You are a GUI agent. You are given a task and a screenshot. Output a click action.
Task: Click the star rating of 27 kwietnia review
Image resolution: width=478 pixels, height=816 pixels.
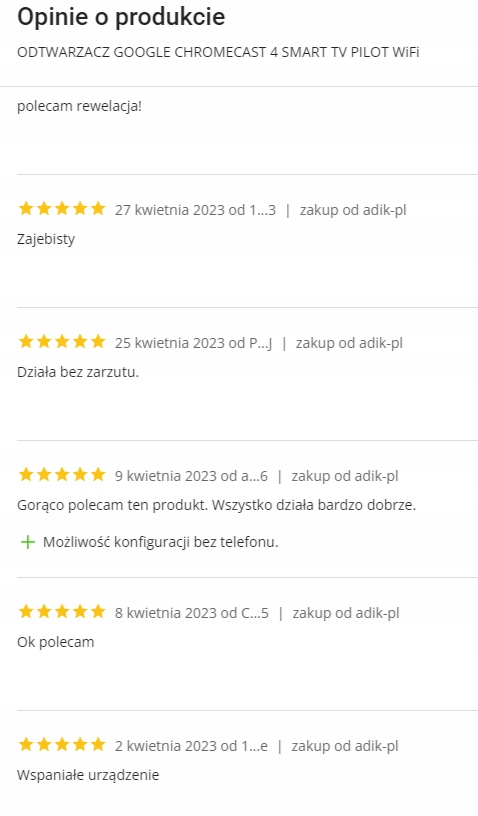(62, 209)
